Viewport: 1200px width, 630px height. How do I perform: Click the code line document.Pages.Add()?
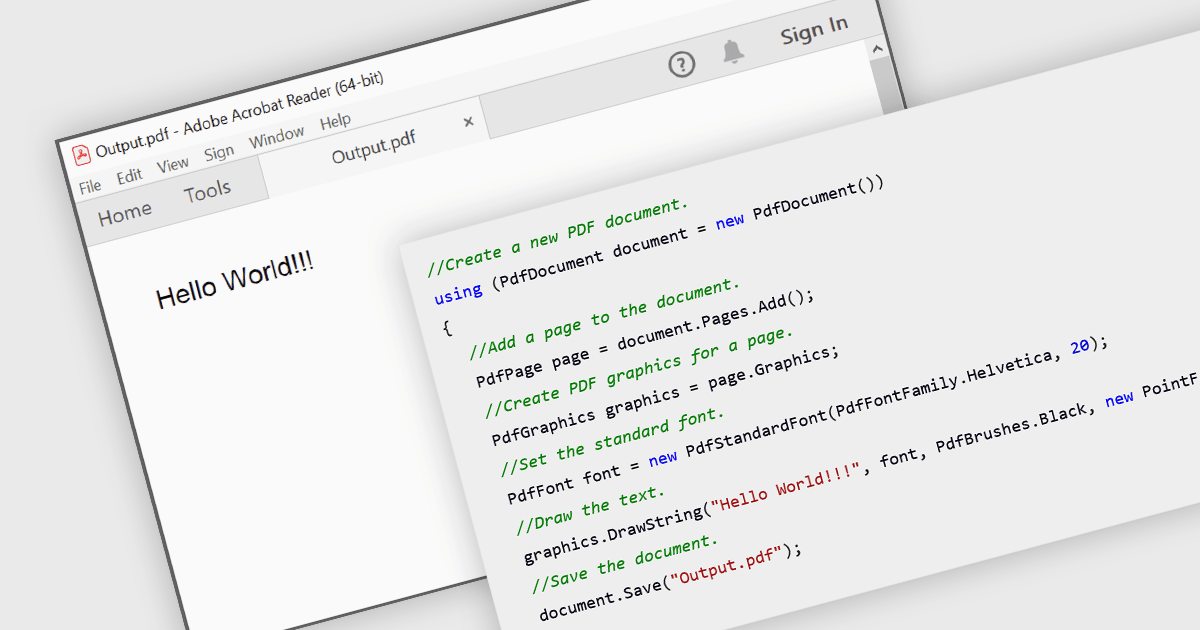pos(716,321)
